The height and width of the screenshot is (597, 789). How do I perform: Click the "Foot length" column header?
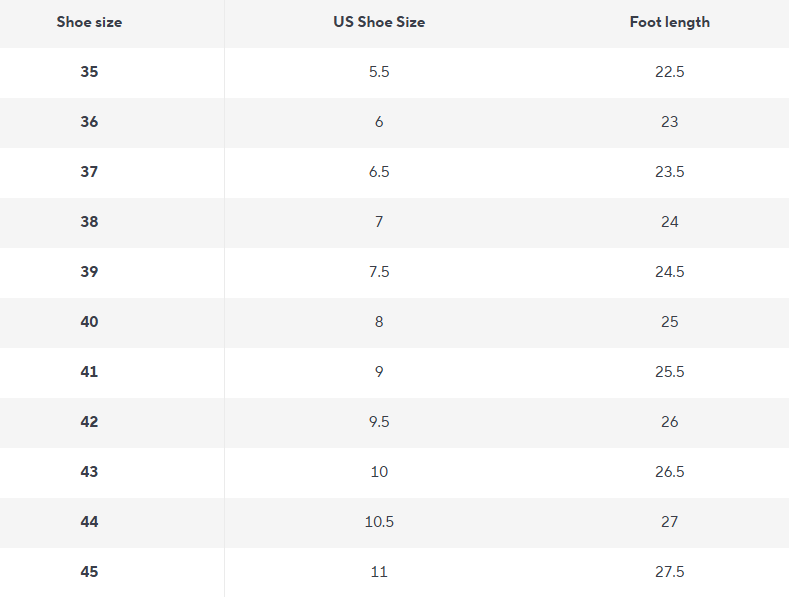tap(669, 22)
